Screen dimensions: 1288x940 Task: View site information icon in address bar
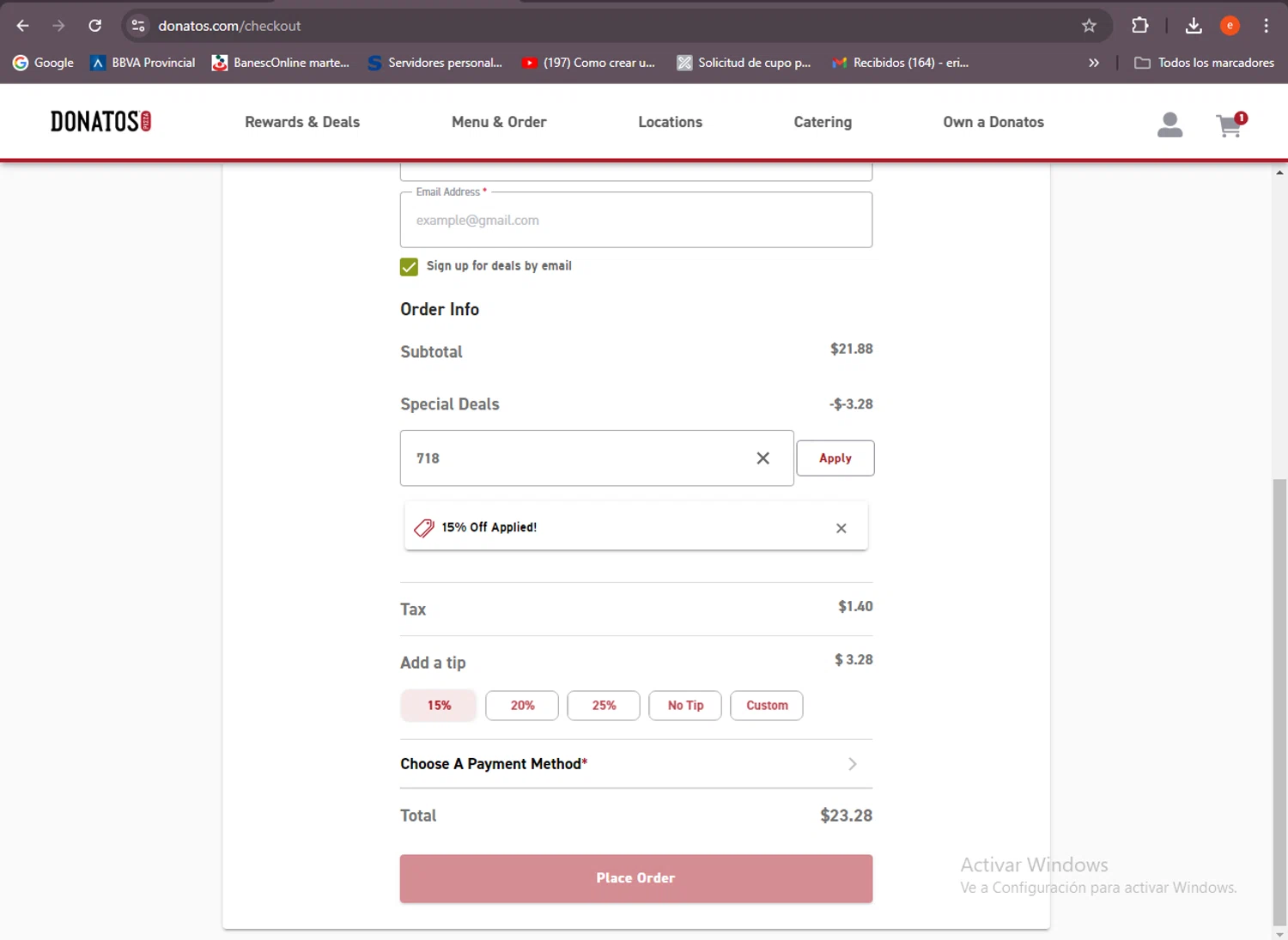point(138,26)
